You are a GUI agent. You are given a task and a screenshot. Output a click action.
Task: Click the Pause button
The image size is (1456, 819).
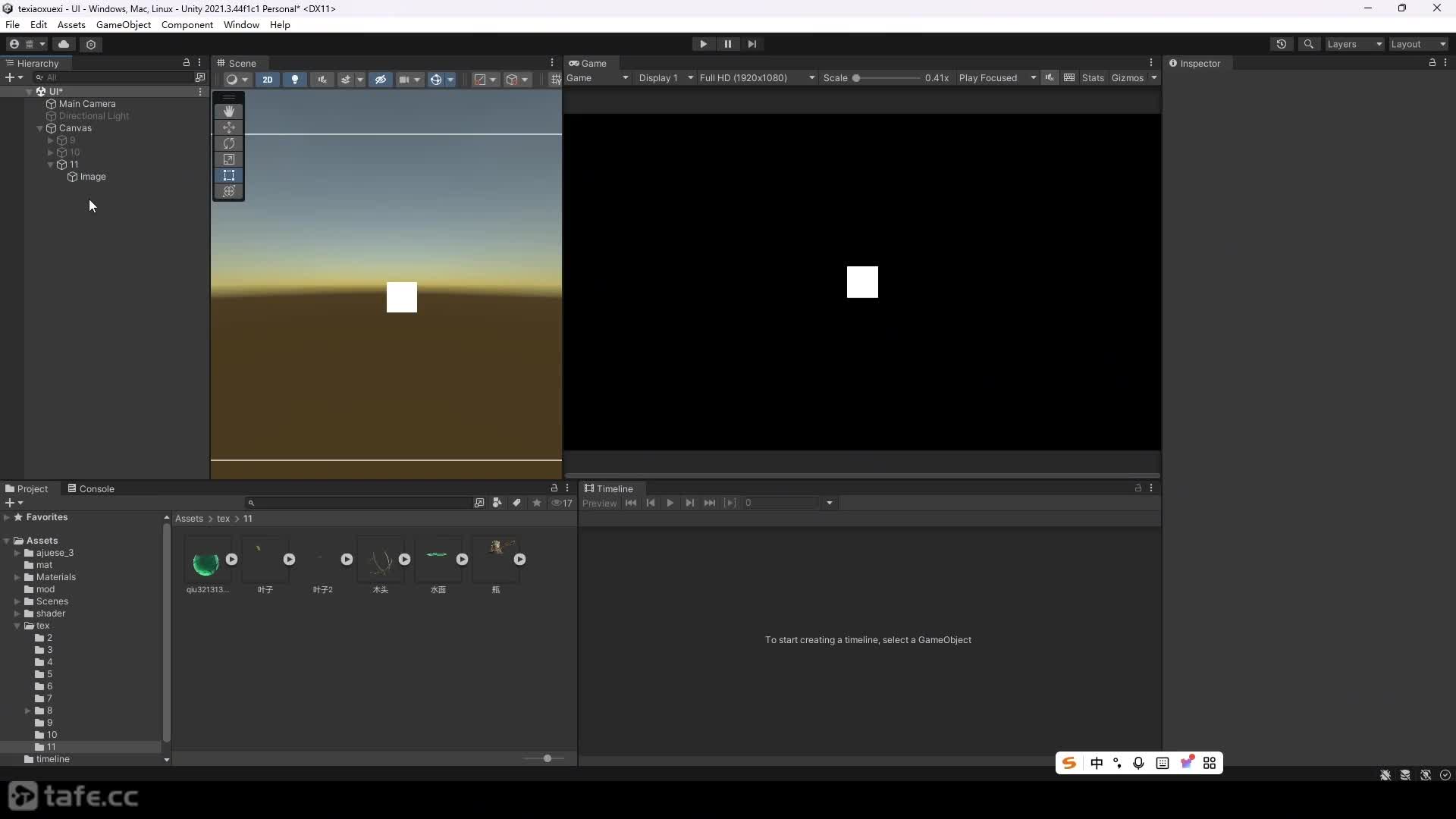tap(727, 44)
